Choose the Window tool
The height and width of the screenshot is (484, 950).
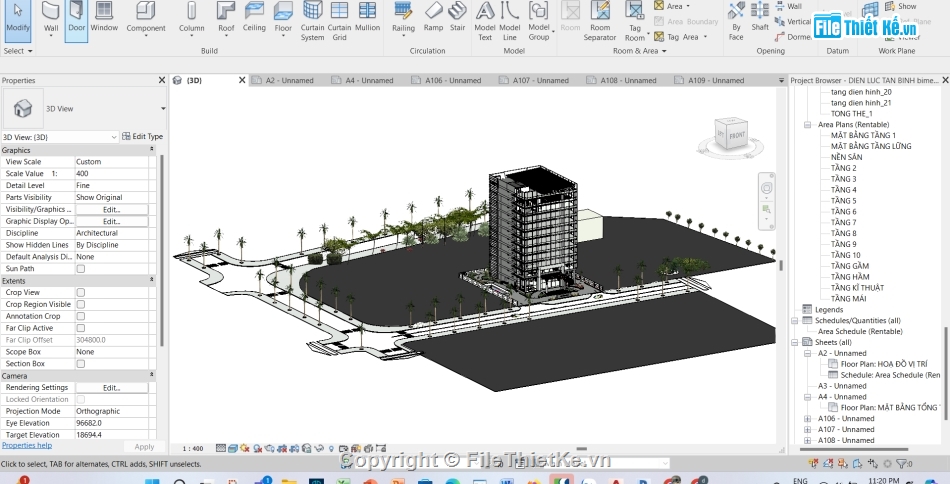pyautogui.click(x=104, y=17)
